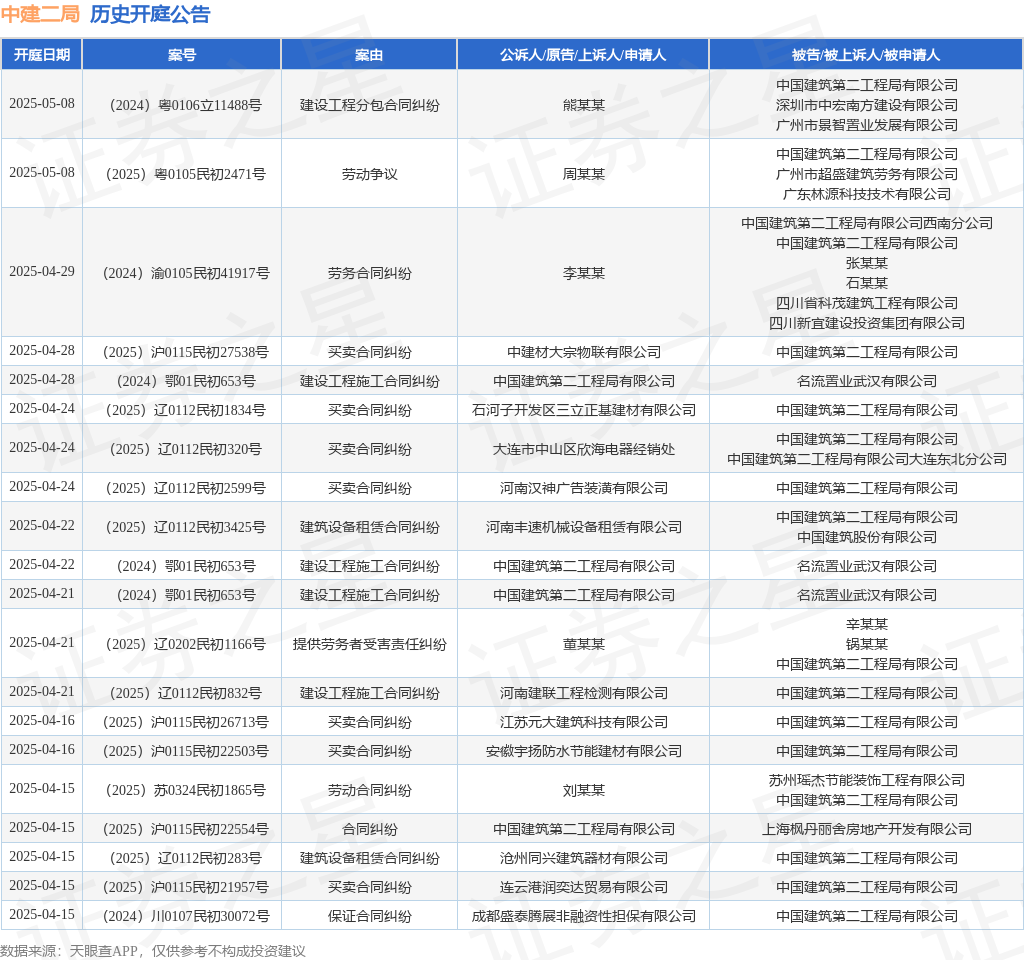
Task: Click plaintiff 大连市中山区欣海电器经销处
Action: coord(584,449)
